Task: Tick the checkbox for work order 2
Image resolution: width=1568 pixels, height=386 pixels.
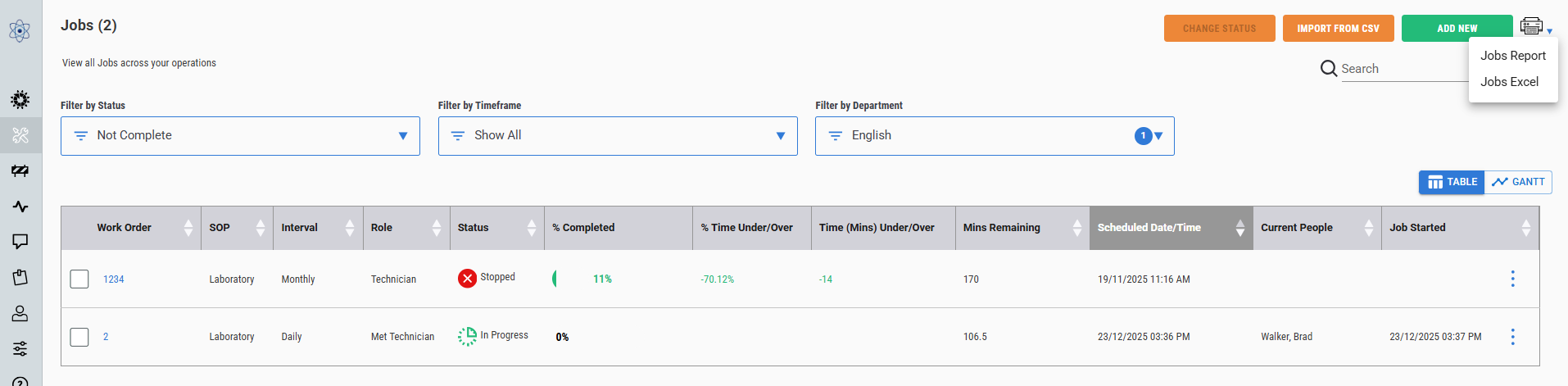Action: pyautogui.click(x=79, y=337)
